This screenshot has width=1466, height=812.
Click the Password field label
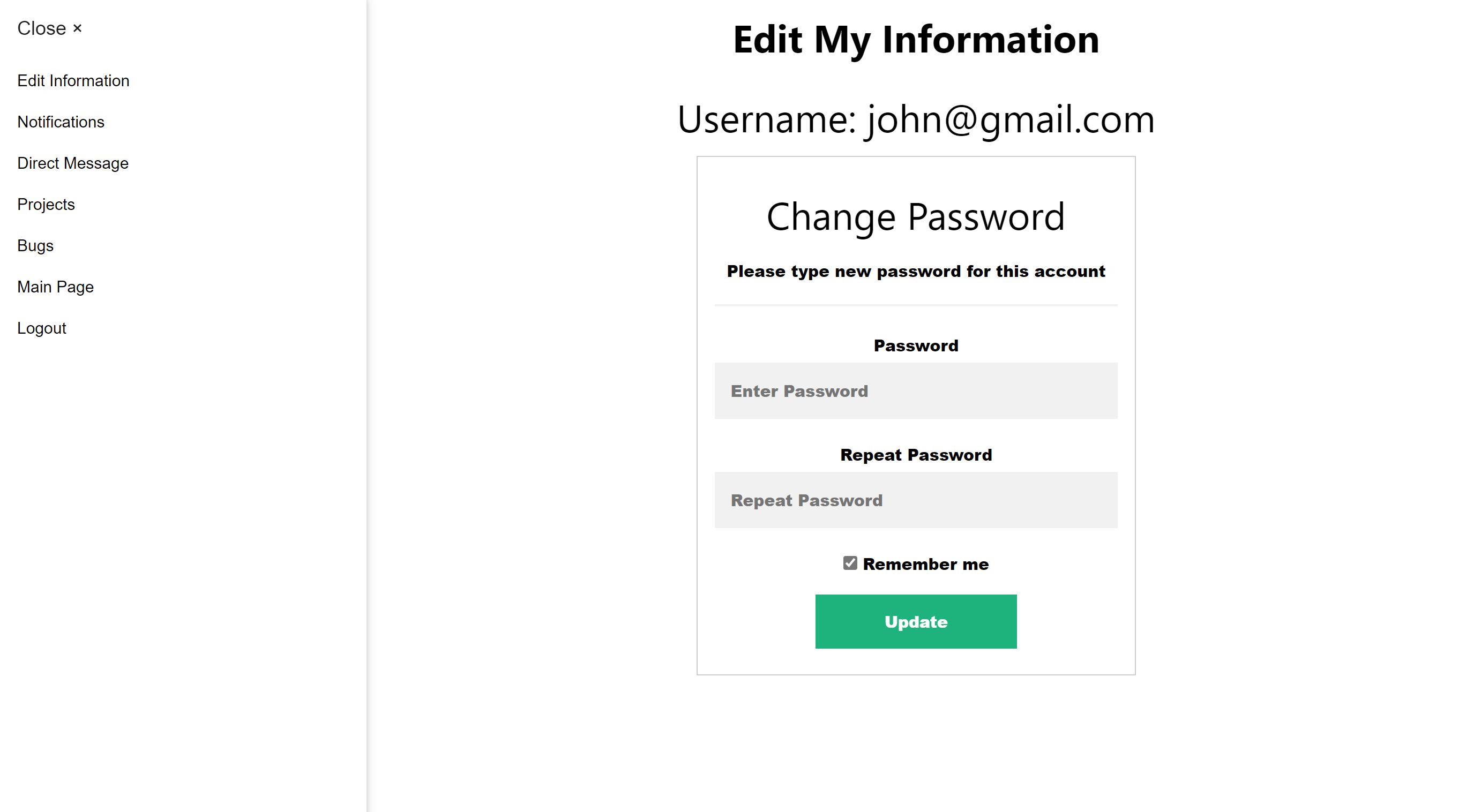click(916, 345)
